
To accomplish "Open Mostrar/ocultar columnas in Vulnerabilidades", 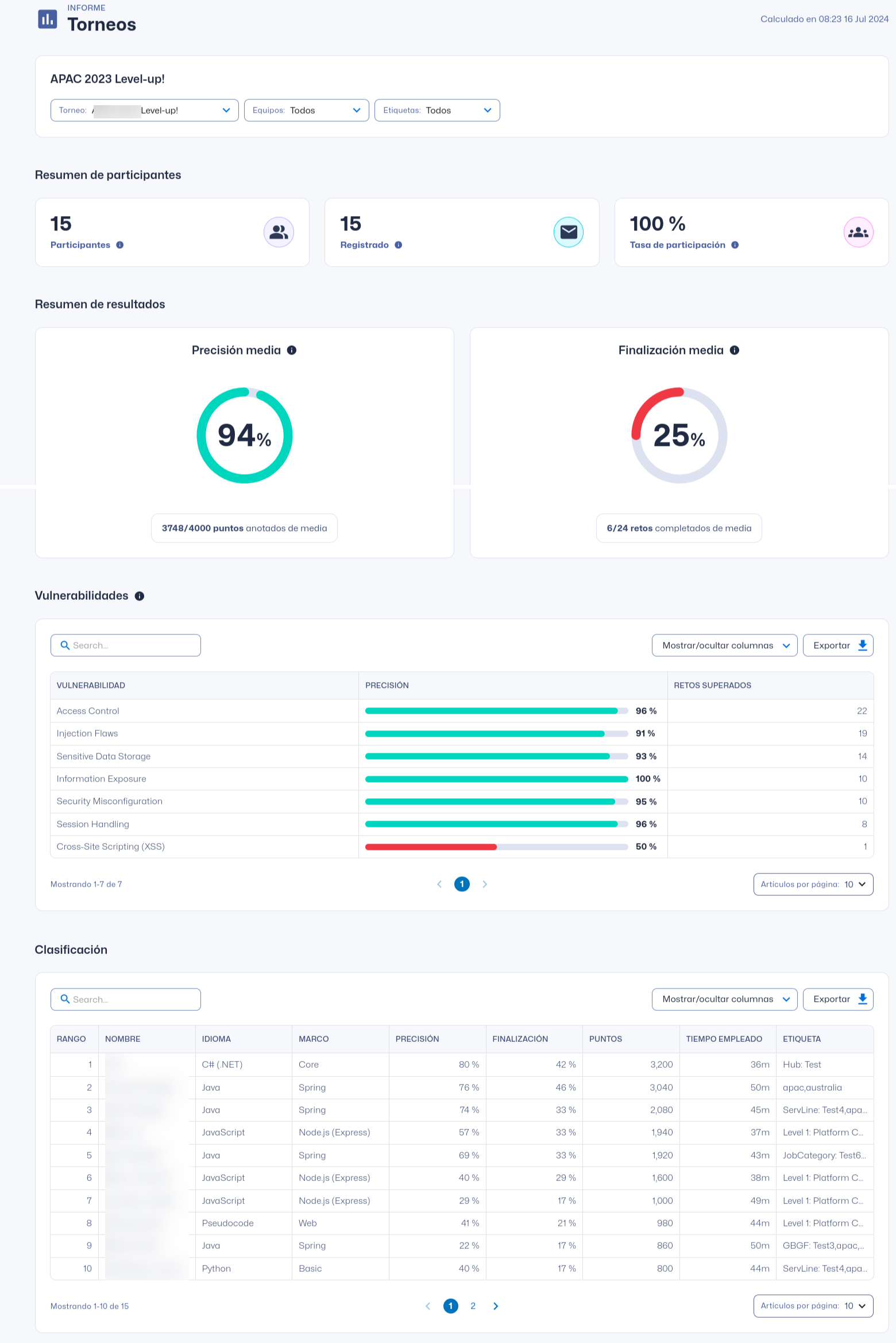I will (724, 645).
